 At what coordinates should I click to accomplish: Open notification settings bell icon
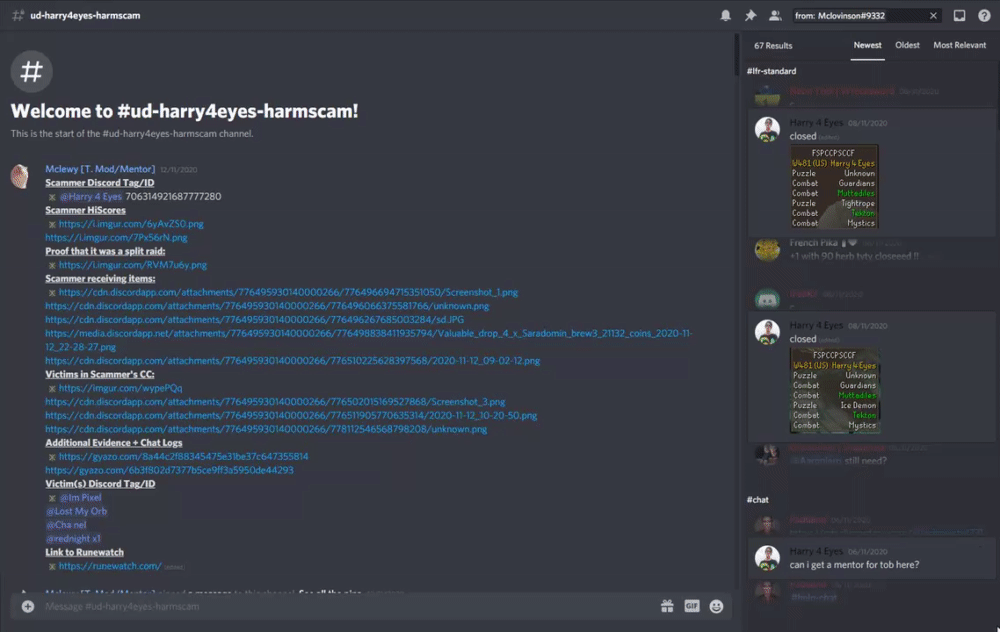(x=725, y=15)
